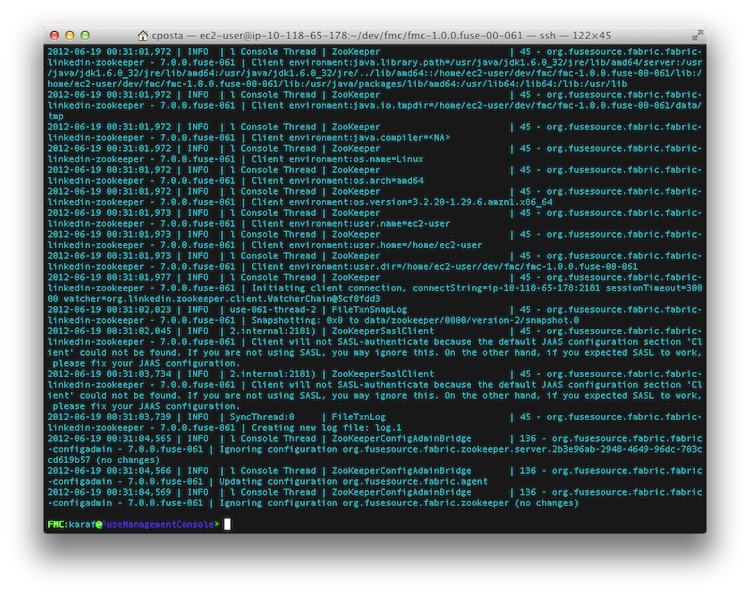
Task: Click the os.name=Linux log line
Action: coord(337,159)
